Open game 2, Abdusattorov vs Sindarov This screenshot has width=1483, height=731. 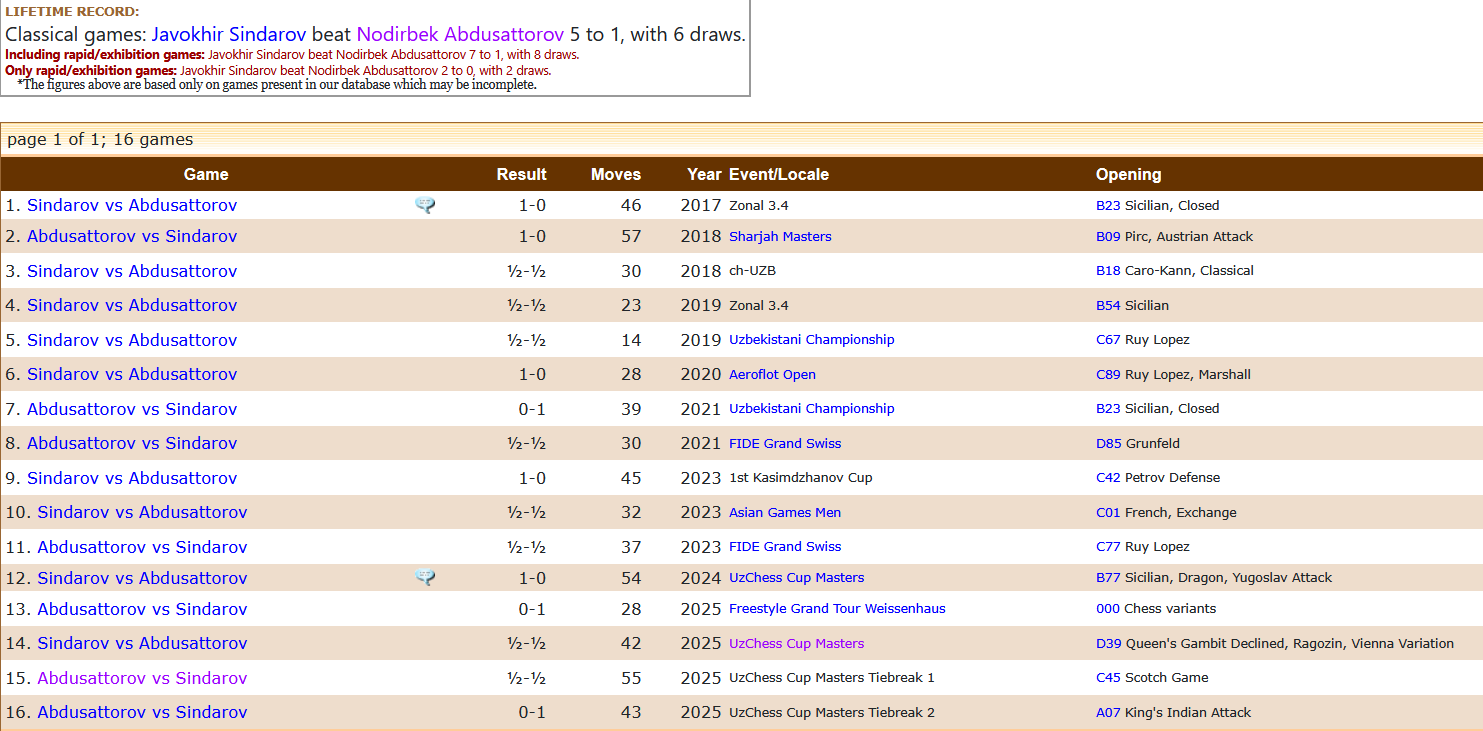tap(132, 236)
